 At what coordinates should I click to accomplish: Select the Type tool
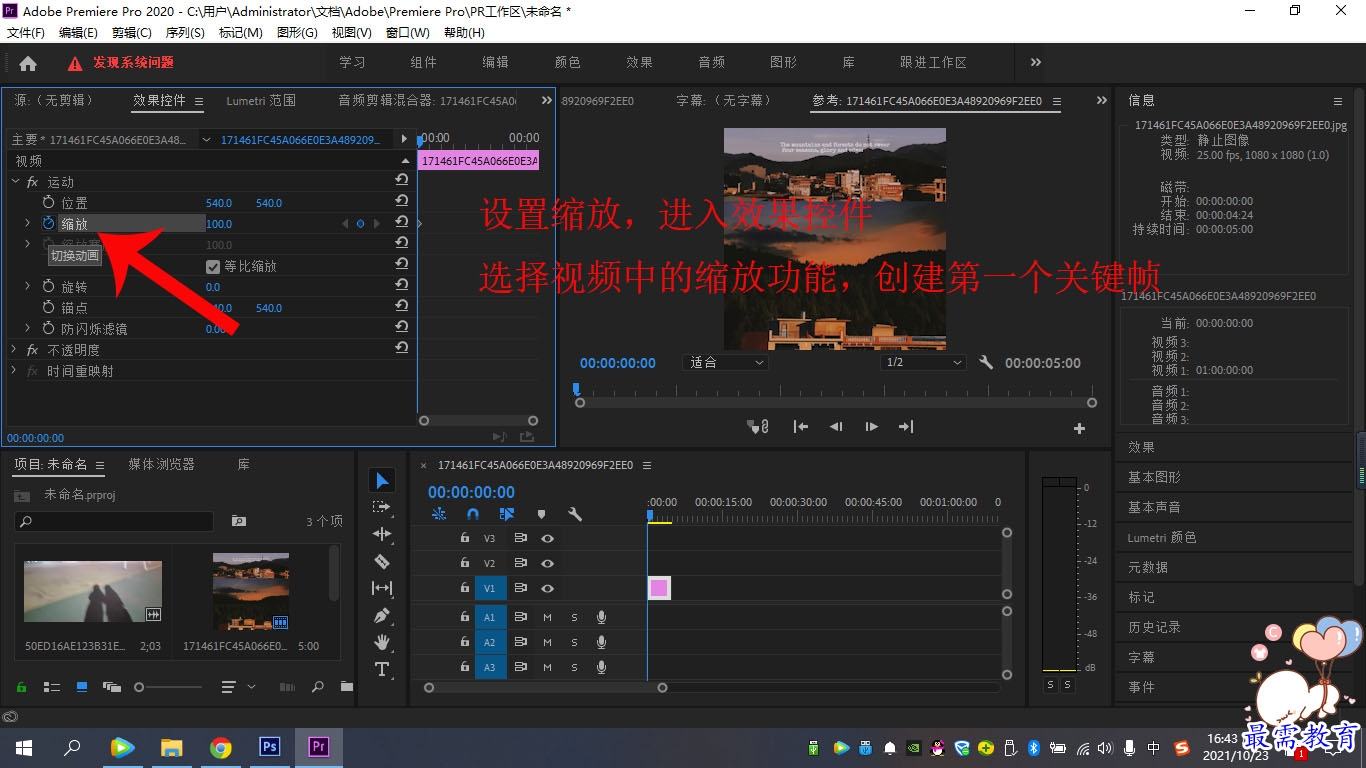pos(382,669)
